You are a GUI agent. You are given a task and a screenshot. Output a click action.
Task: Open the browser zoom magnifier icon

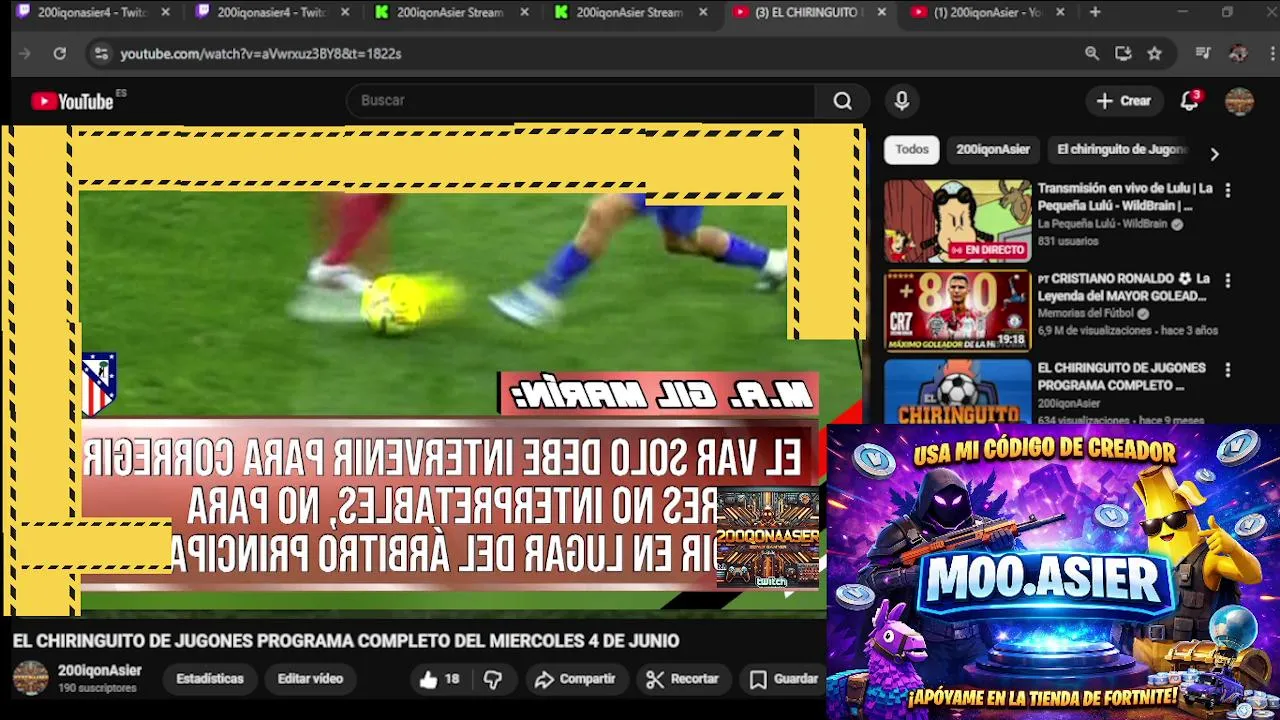click(x=1092, y=54)
